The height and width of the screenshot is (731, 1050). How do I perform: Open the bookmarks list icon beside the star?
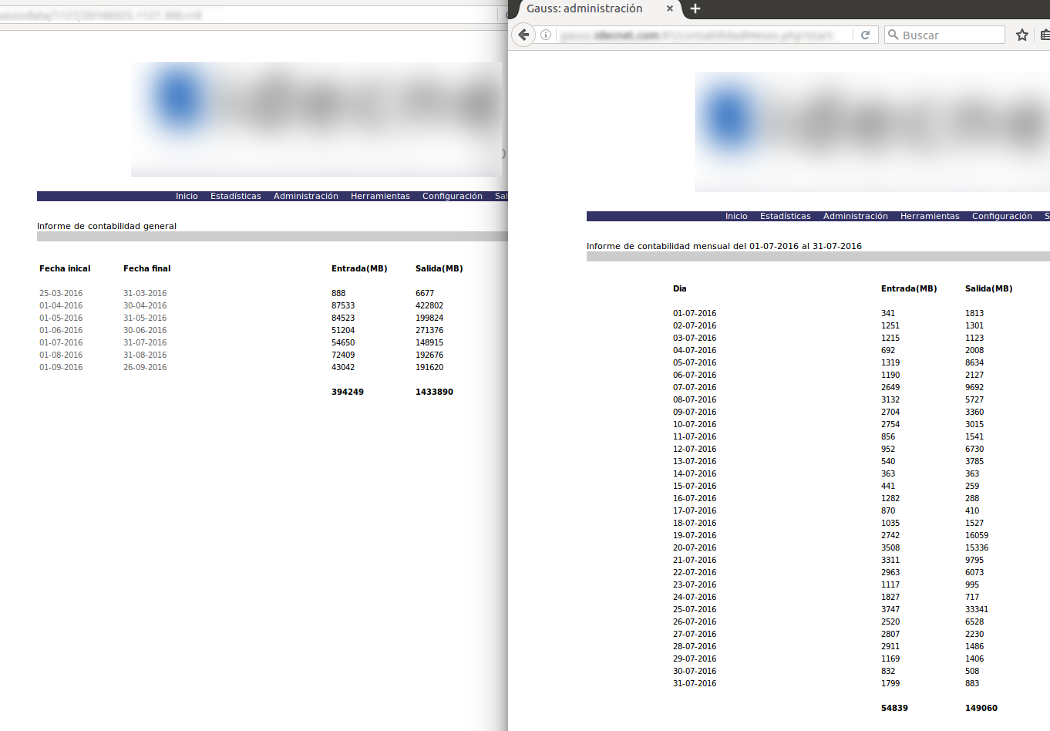click(1044, 35)
